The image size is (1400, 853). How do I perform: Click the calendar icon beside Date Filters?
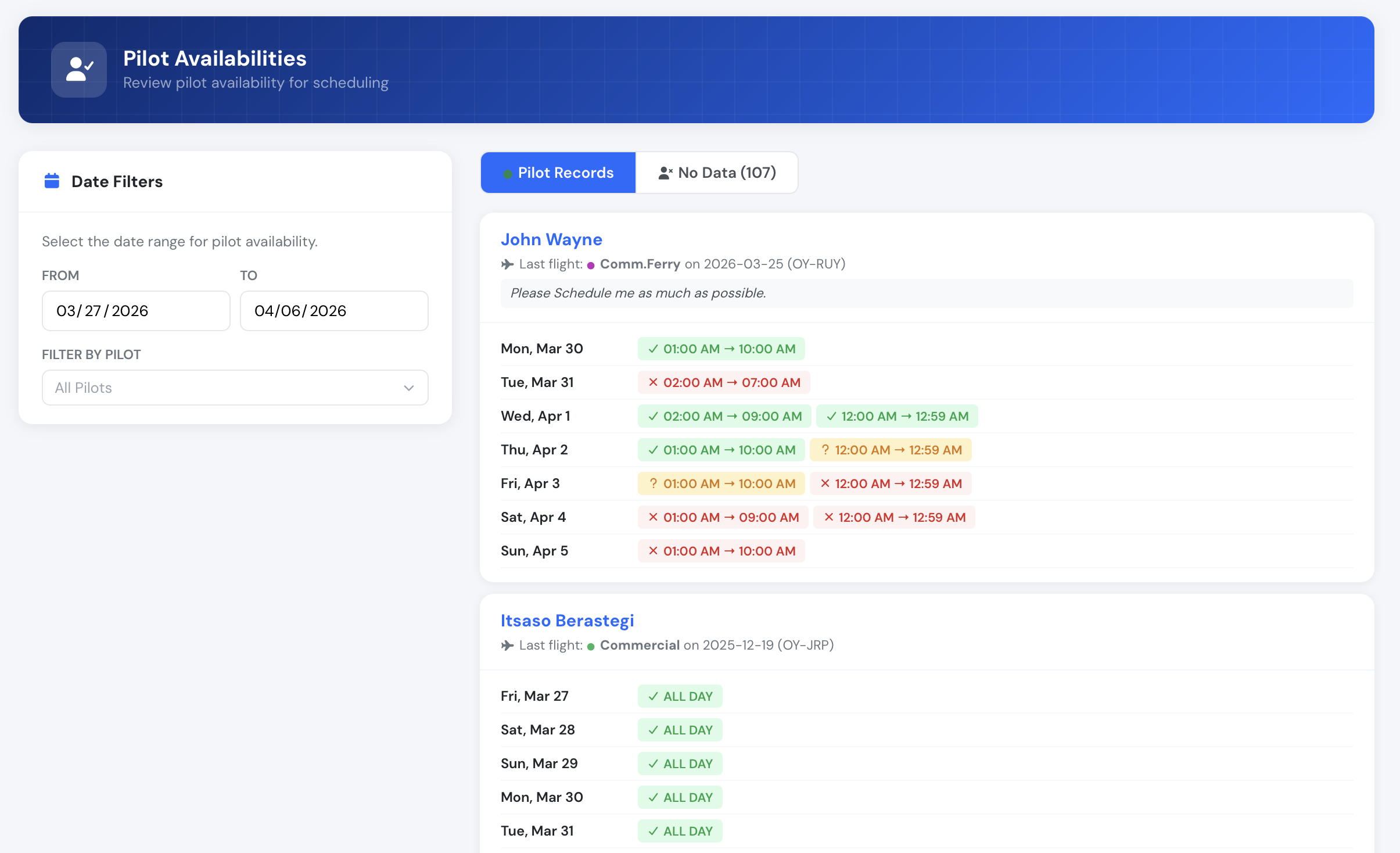click(x=52, y=181)
